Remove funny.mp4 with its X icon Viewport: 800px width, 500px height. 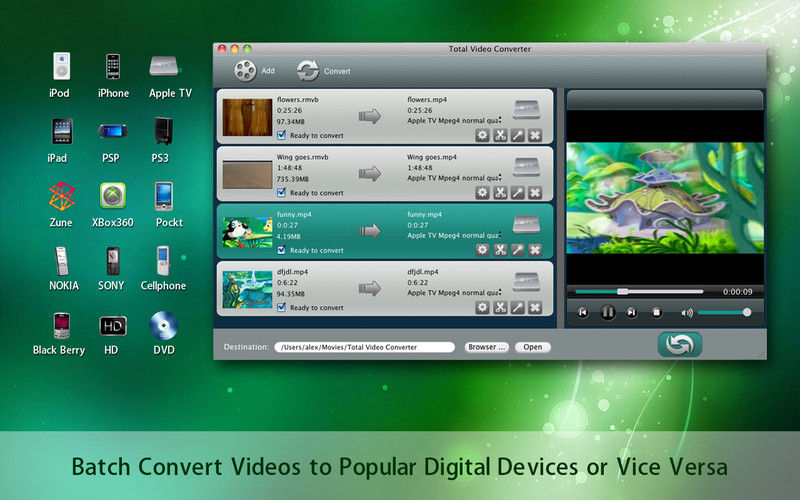(x=535, y=250)
